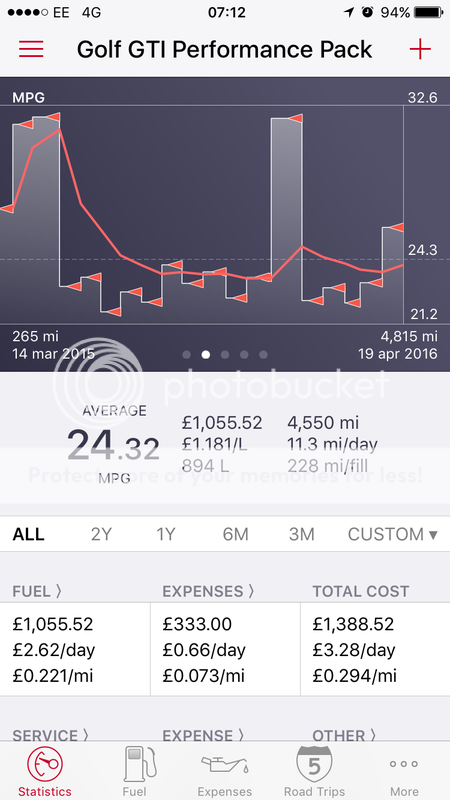
Task: Tap the battery indicator in status bar
Action: coord(429,12)
